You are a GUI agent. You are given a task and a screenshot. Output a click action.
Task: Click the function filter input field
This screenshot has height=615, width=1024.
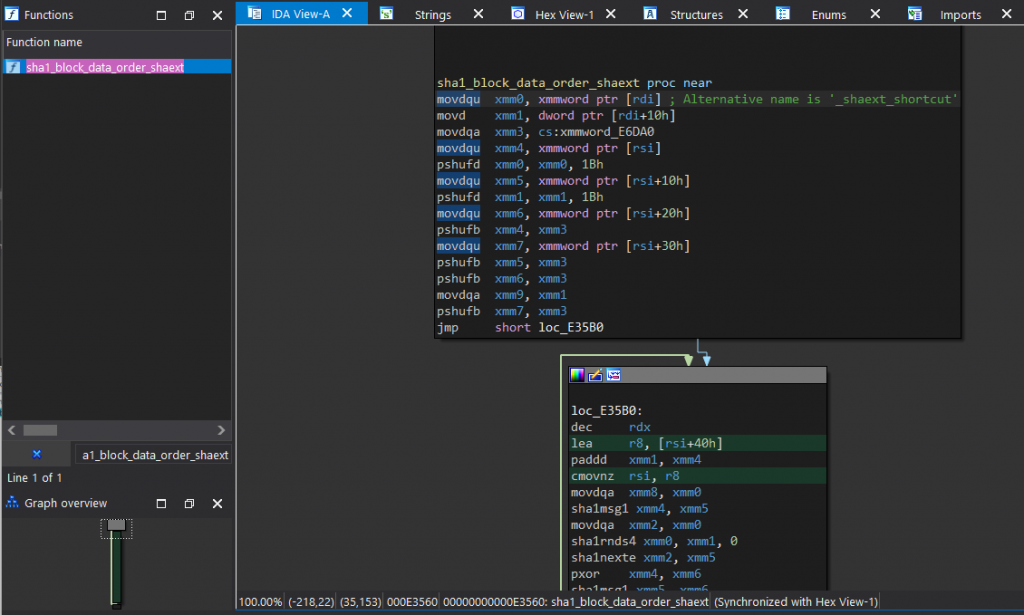click(153, 455)
